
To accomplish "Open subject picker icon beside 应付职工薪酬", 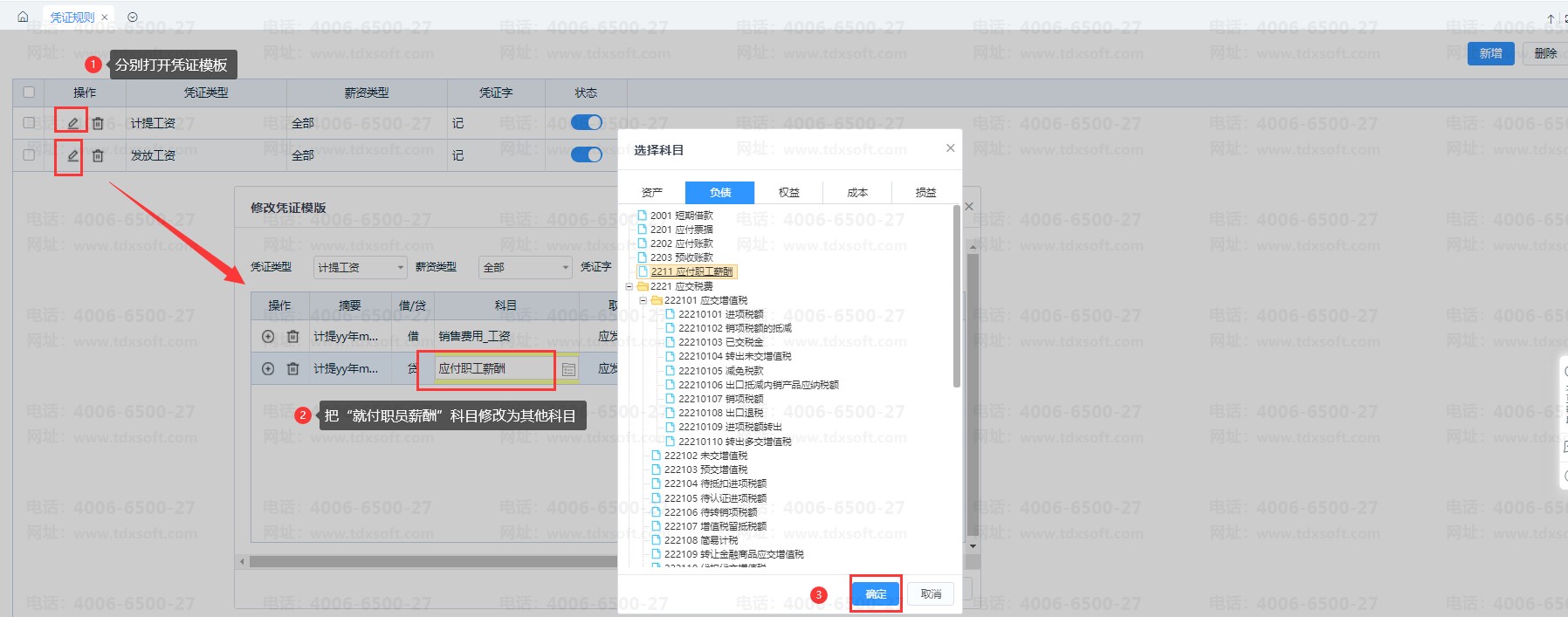I will click(568, 370).
